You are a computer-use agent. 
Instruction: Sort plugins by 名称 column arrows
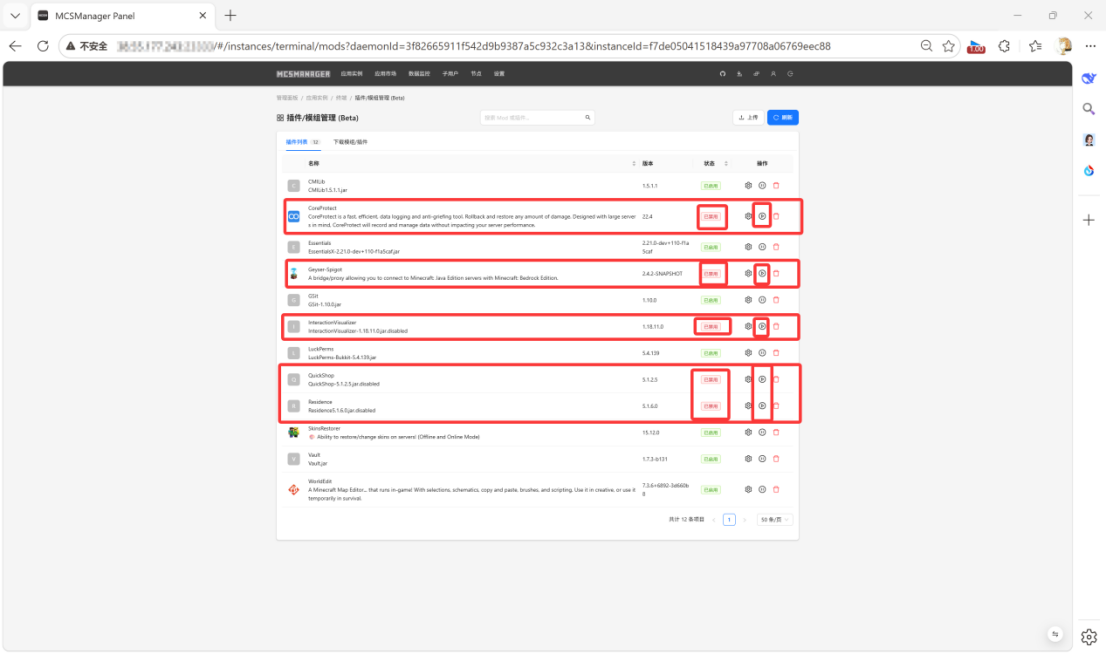[x=633, y=164]
